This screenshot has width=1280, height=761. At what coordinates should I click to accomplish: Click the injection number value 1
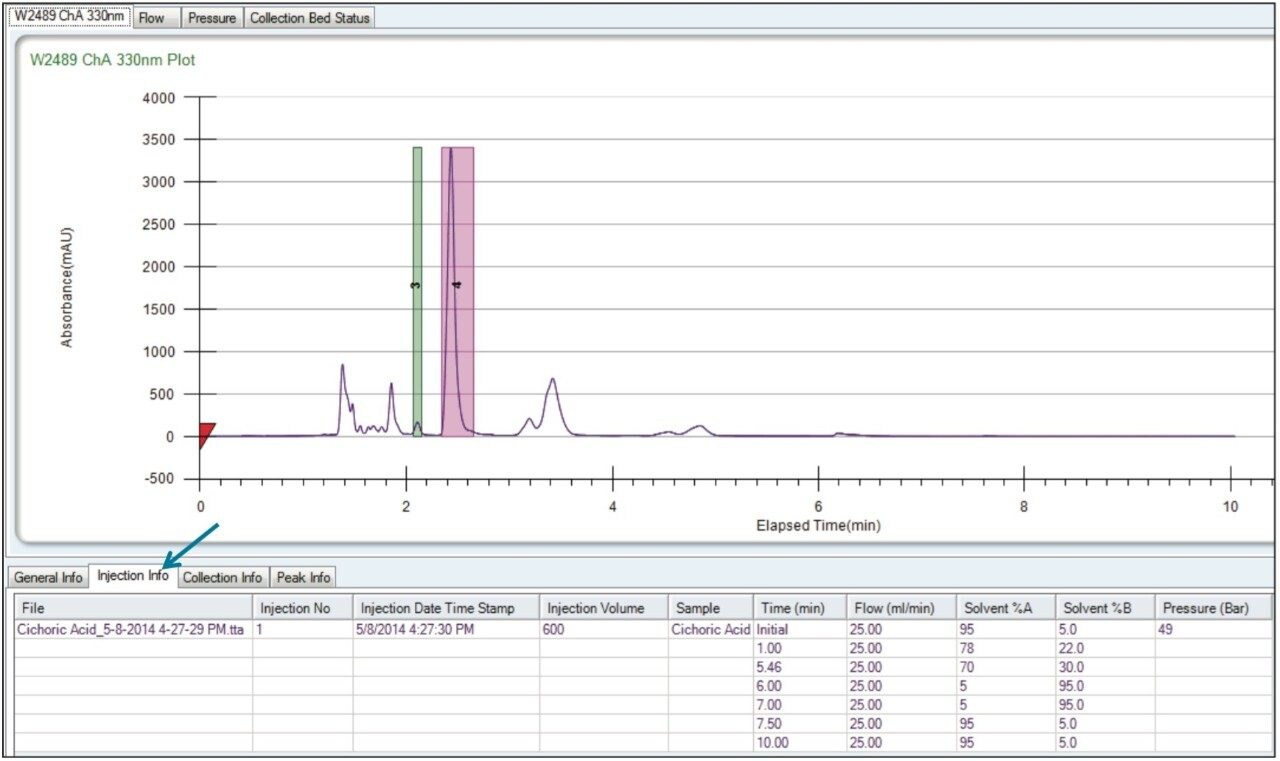[302, 630]
